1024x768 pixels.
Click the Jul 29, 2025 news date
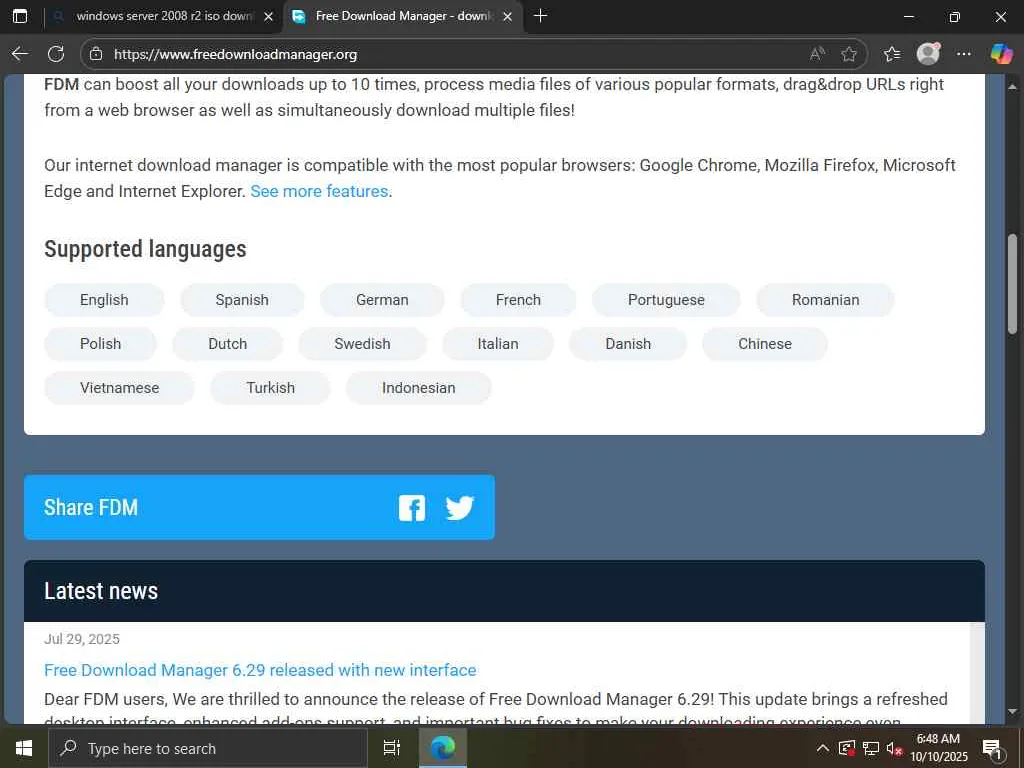82,639
